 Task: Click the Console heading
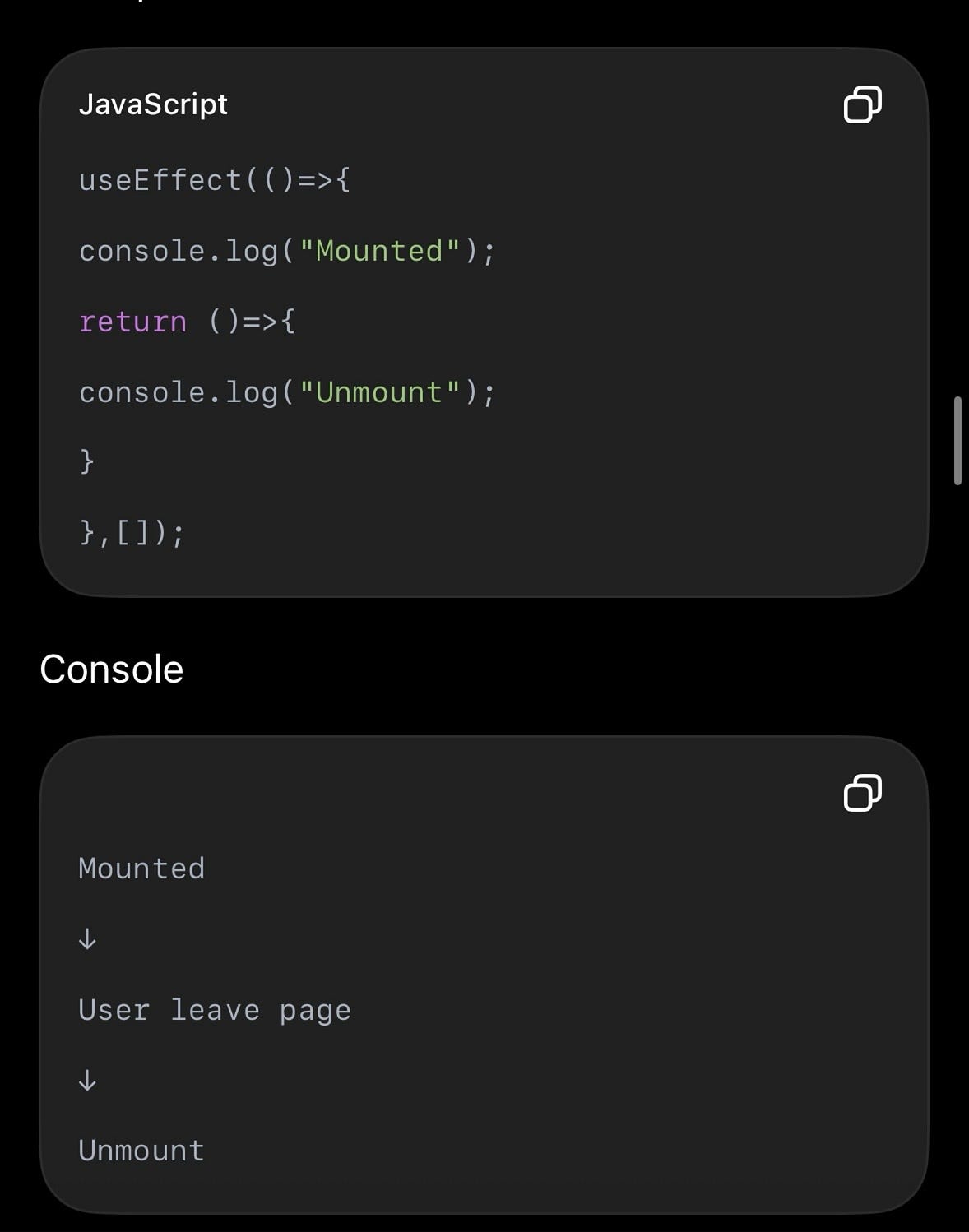112,669
